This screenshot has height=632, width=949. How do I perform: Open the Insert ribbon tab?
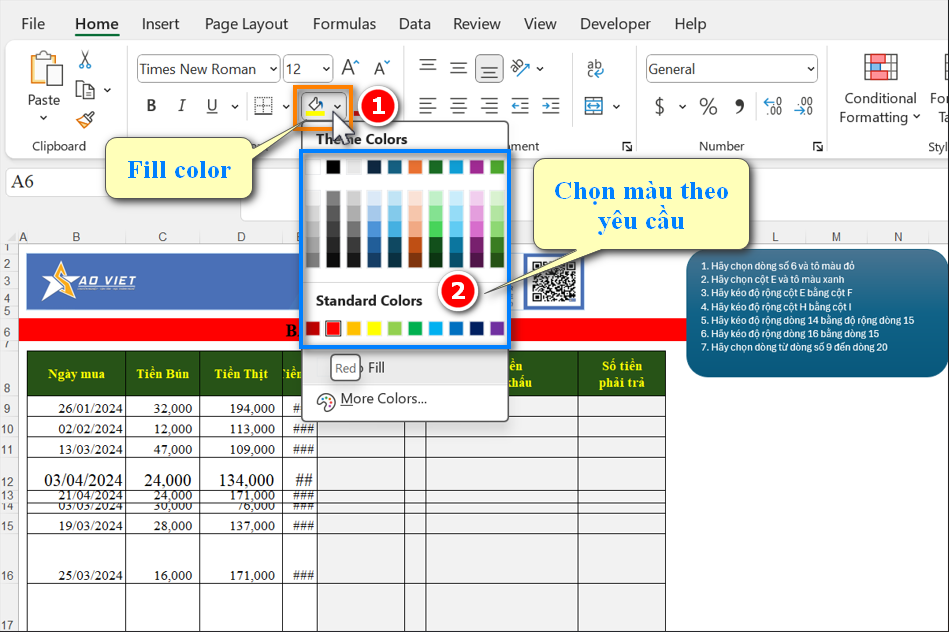[x=161, y=24]
